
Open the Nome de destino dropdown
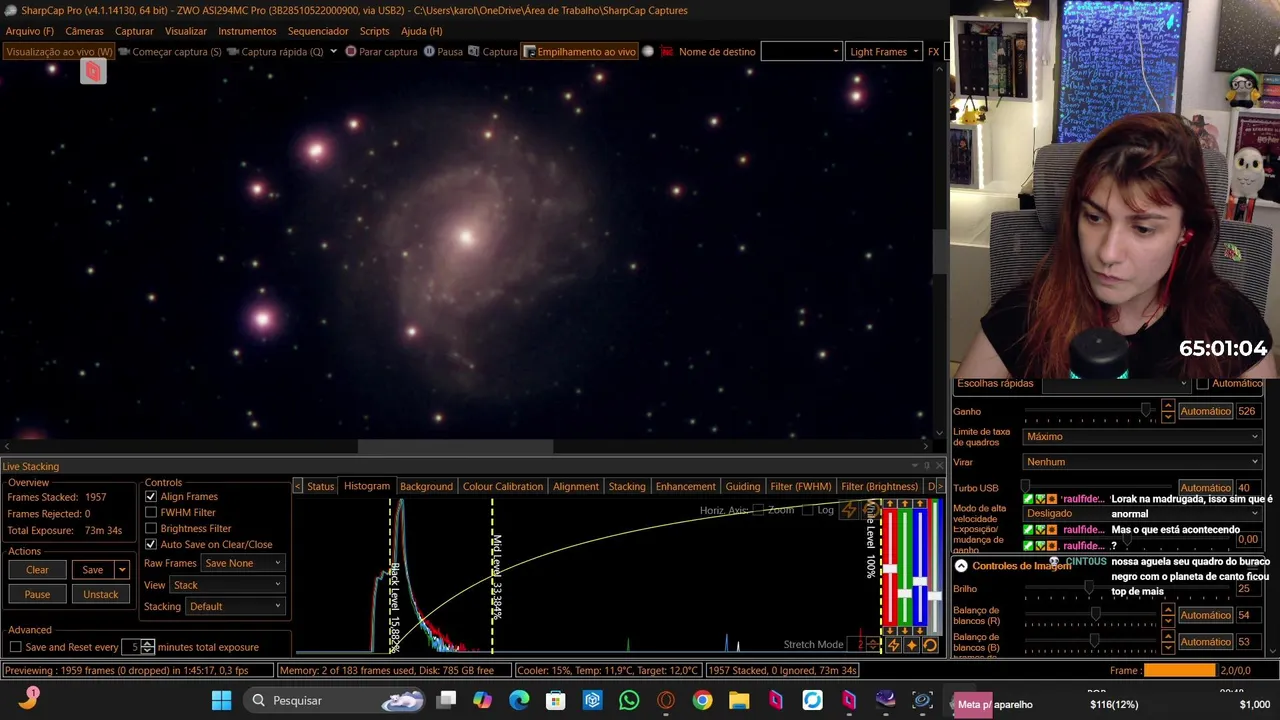(801, 51)
